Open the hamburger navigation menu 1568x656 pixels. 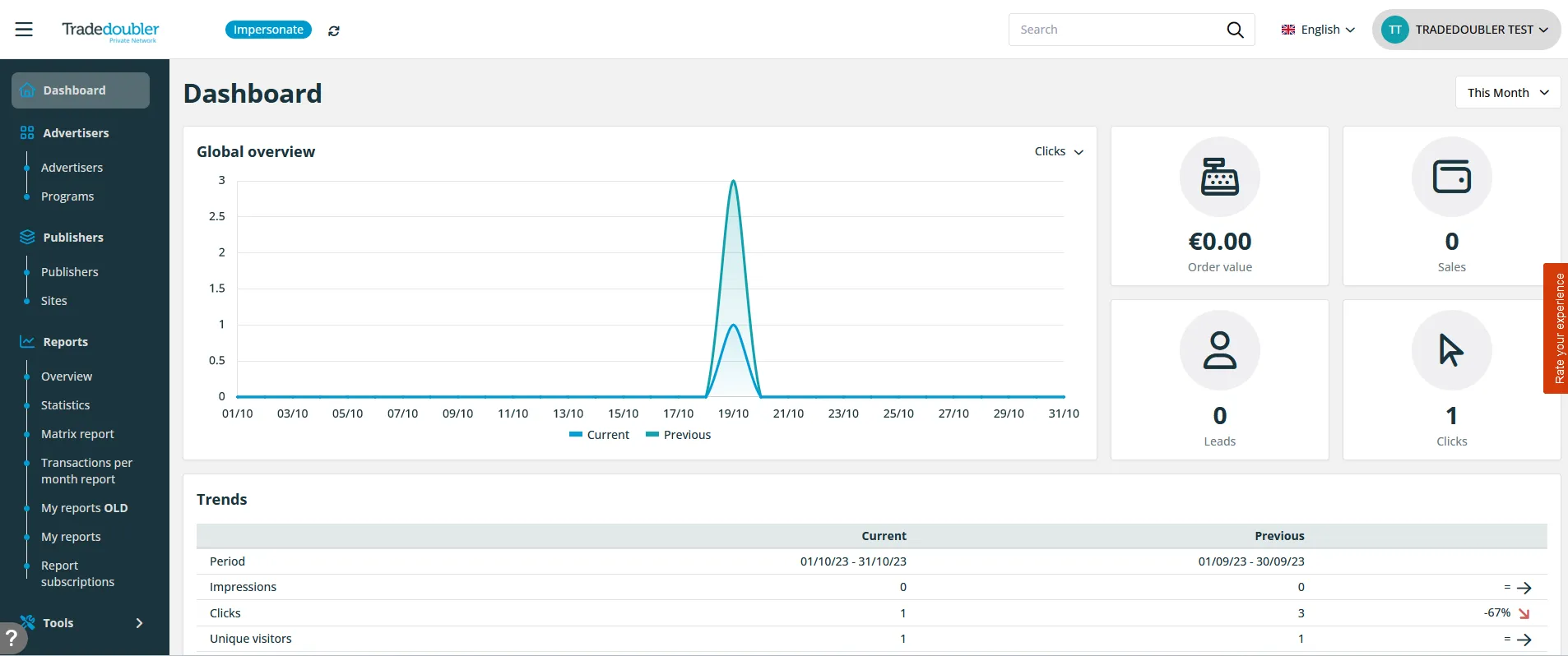pos(24,30)
